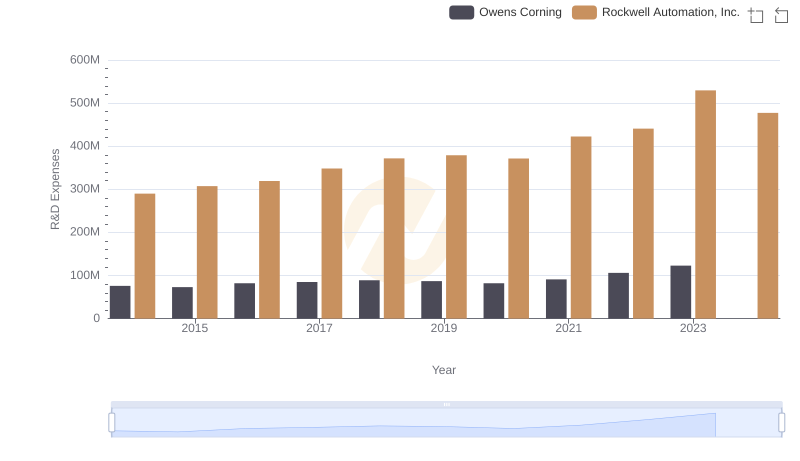This screenshot has height=461, width=800.
Task: Click the Owens Corning bar for 2015
Action: pyautogui.click(x=182, y=303)
